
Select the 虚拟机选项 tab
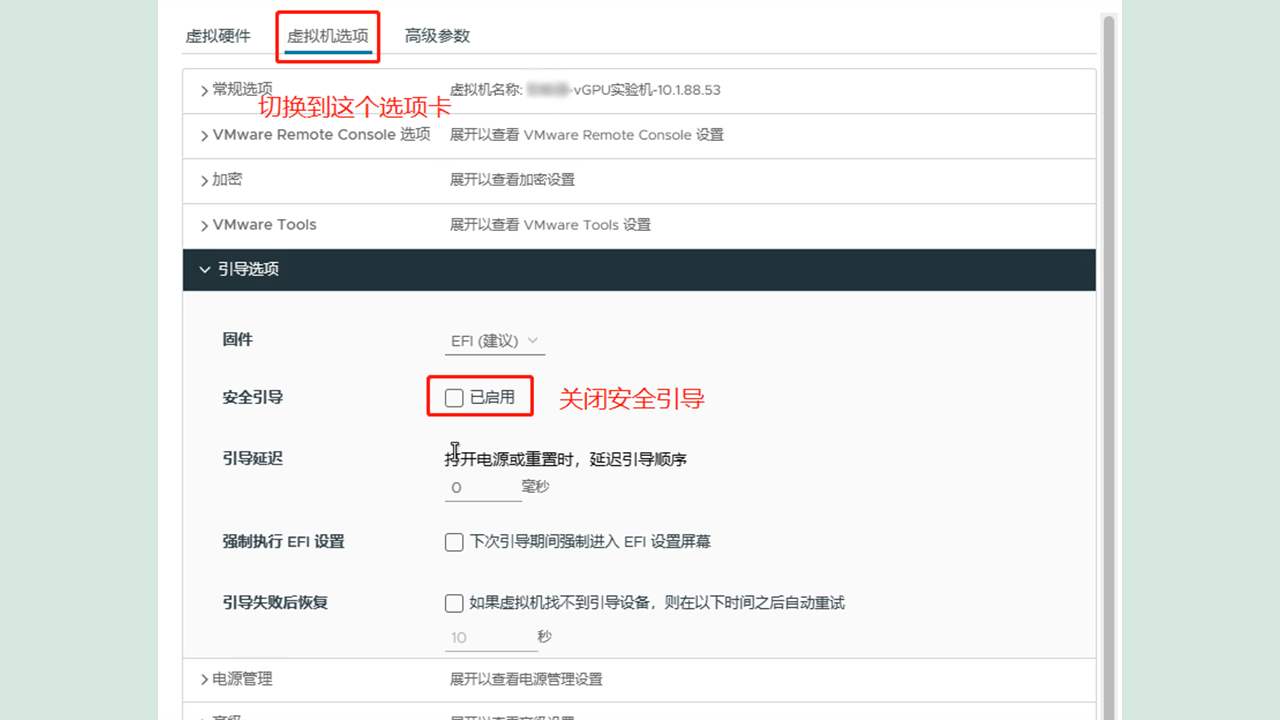pos(328,36)
